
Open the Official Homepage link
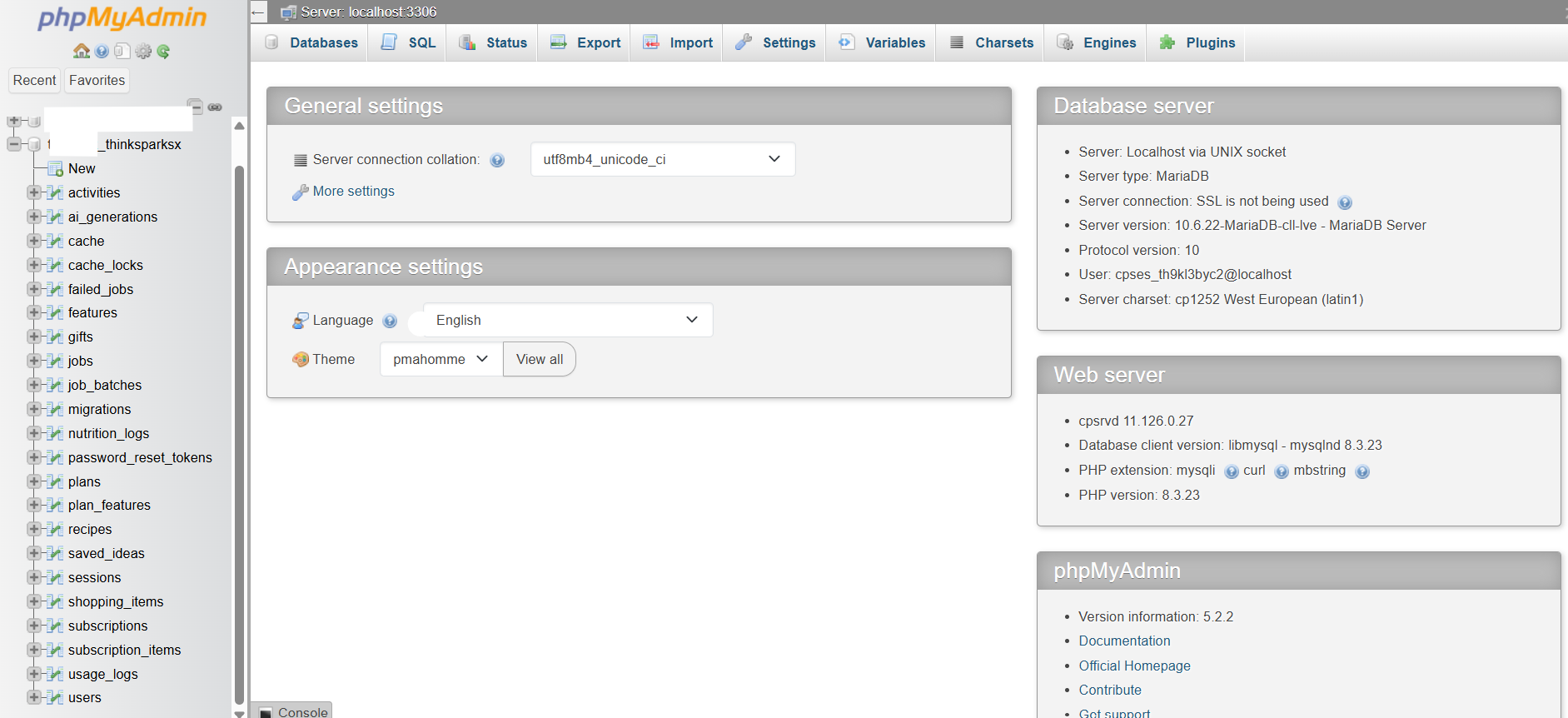click(x=1134, y=666)
